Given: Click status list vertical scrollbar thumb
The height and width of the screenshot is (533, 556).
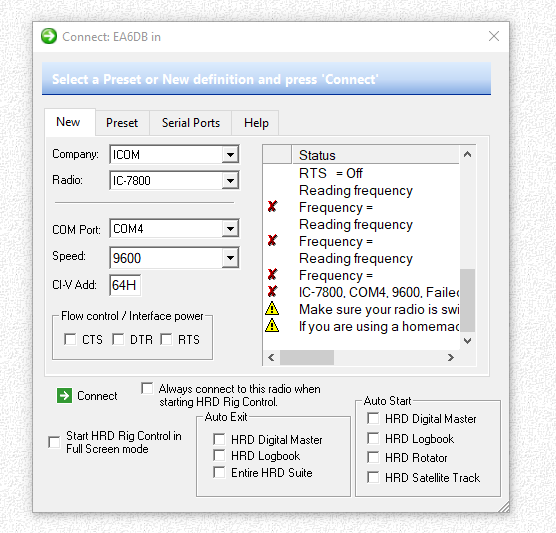Looking at the screenshot, I should pyautogui.click(x=467, y=300).
